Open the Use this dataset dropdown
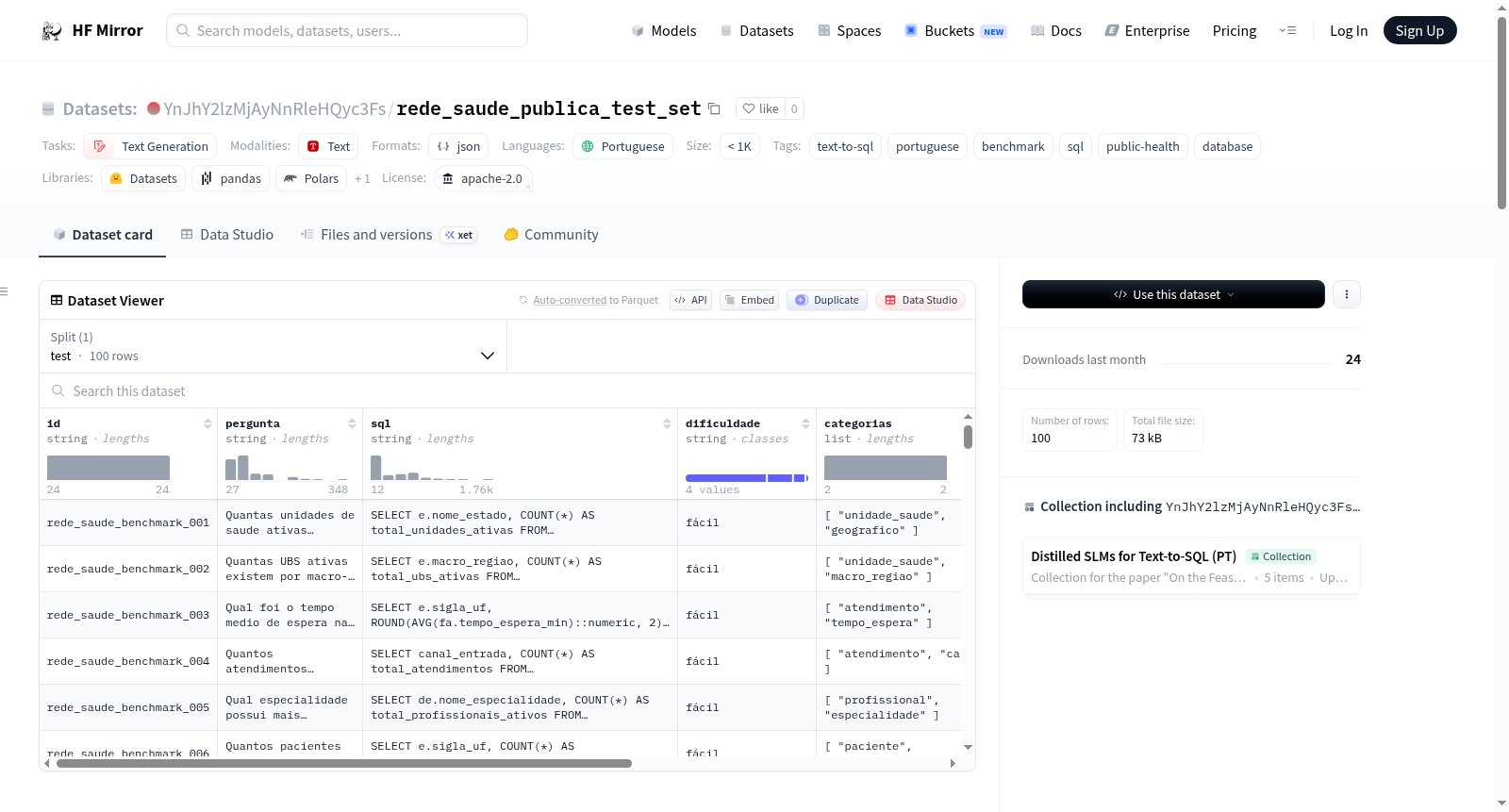Viewport: 1509px width, 812px height. [x=1173, y=294]
